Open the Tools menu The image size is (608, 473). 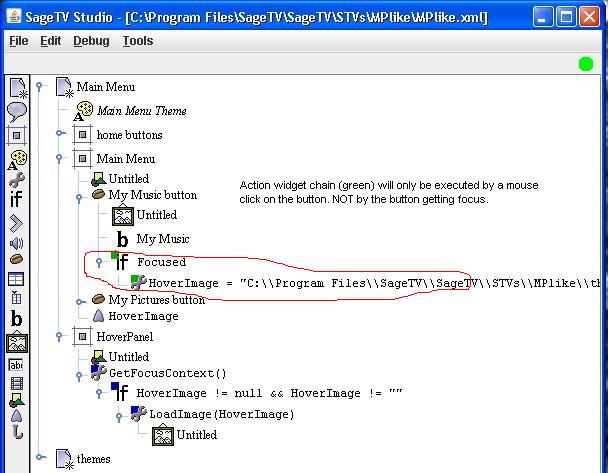[x=138, y=41]
